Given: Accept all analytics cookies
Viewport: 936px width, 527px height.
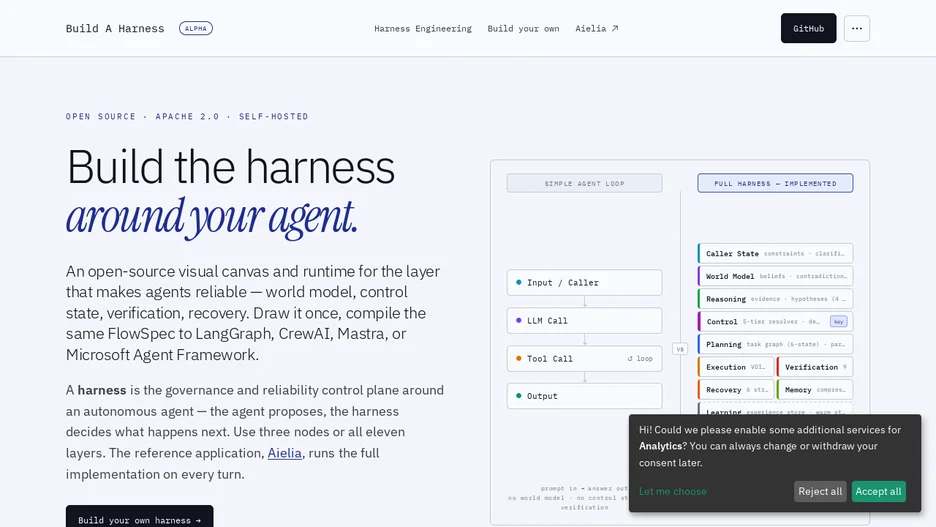Looking at the screenshot, I should tap(878, 491).
